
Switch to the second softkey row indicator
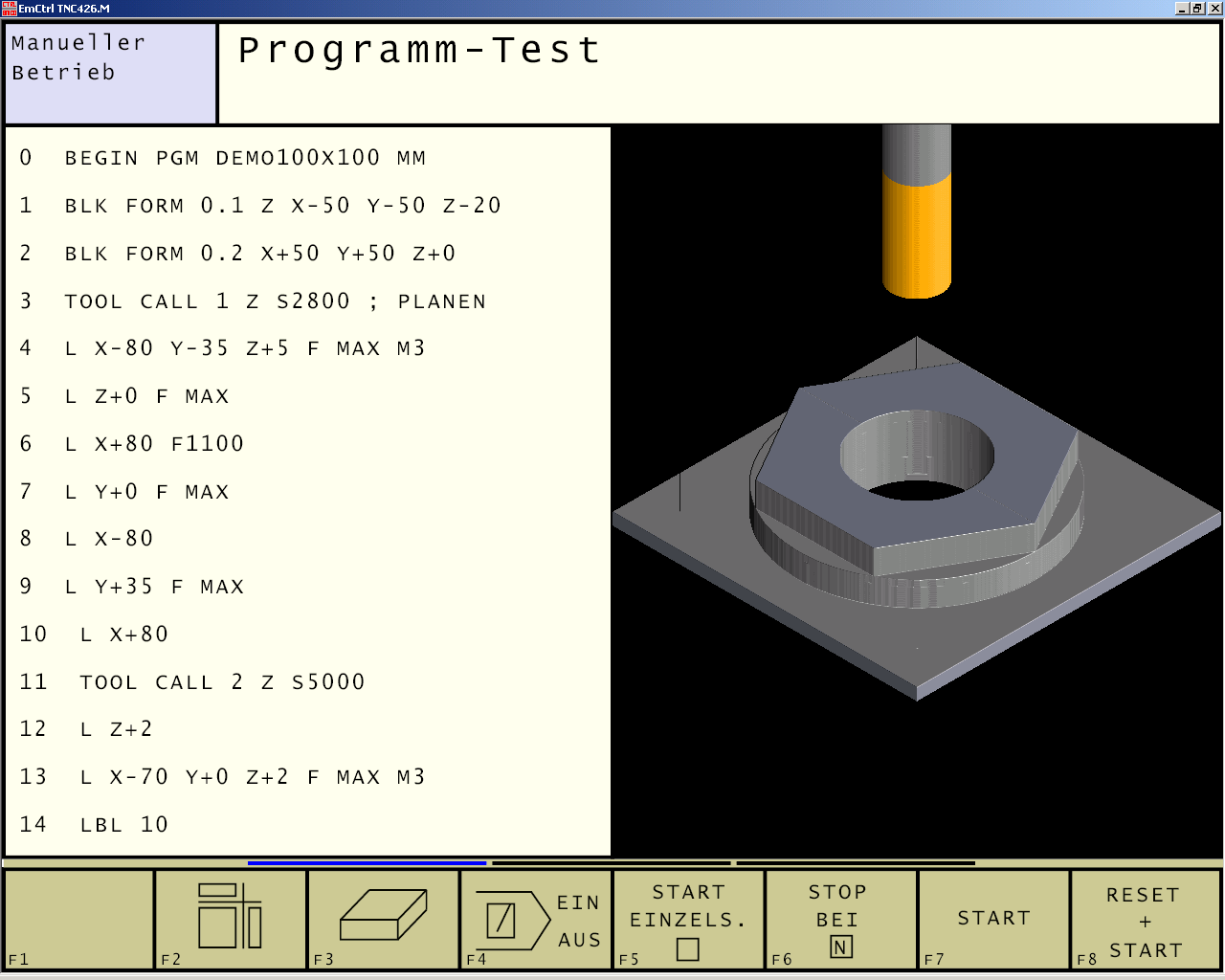pos(612,863)
